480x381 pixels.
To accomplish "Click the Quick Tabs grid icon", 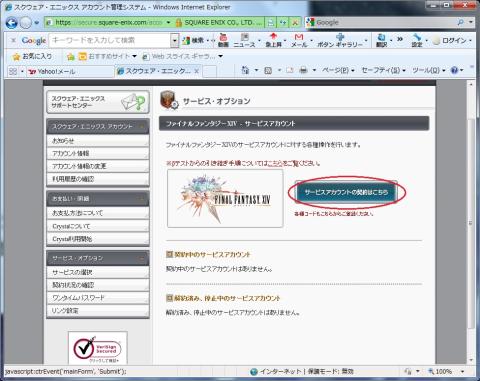I will click(x=13, y=71).
